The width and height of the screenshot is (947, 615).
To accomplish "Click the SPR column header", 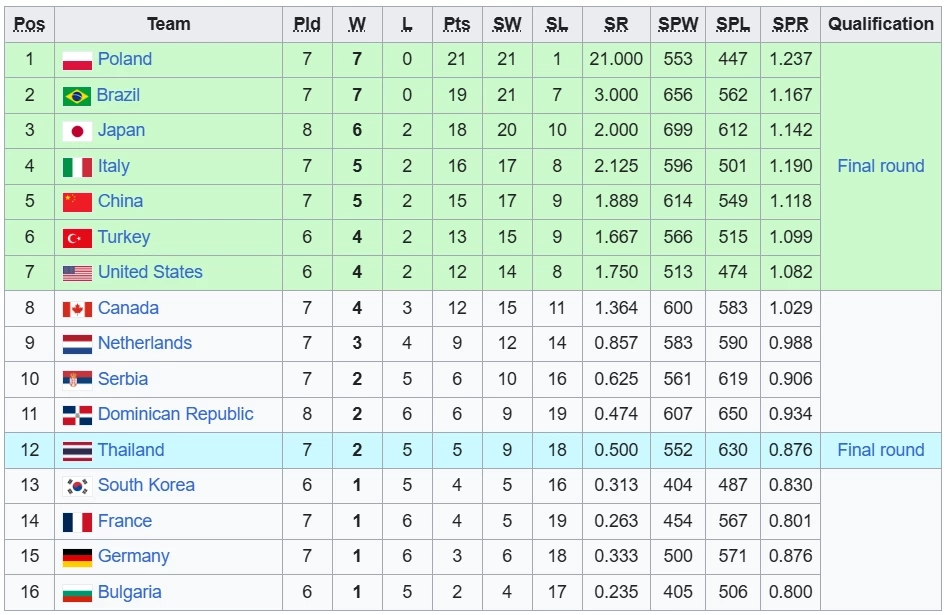I will click(x=791, y=24).
